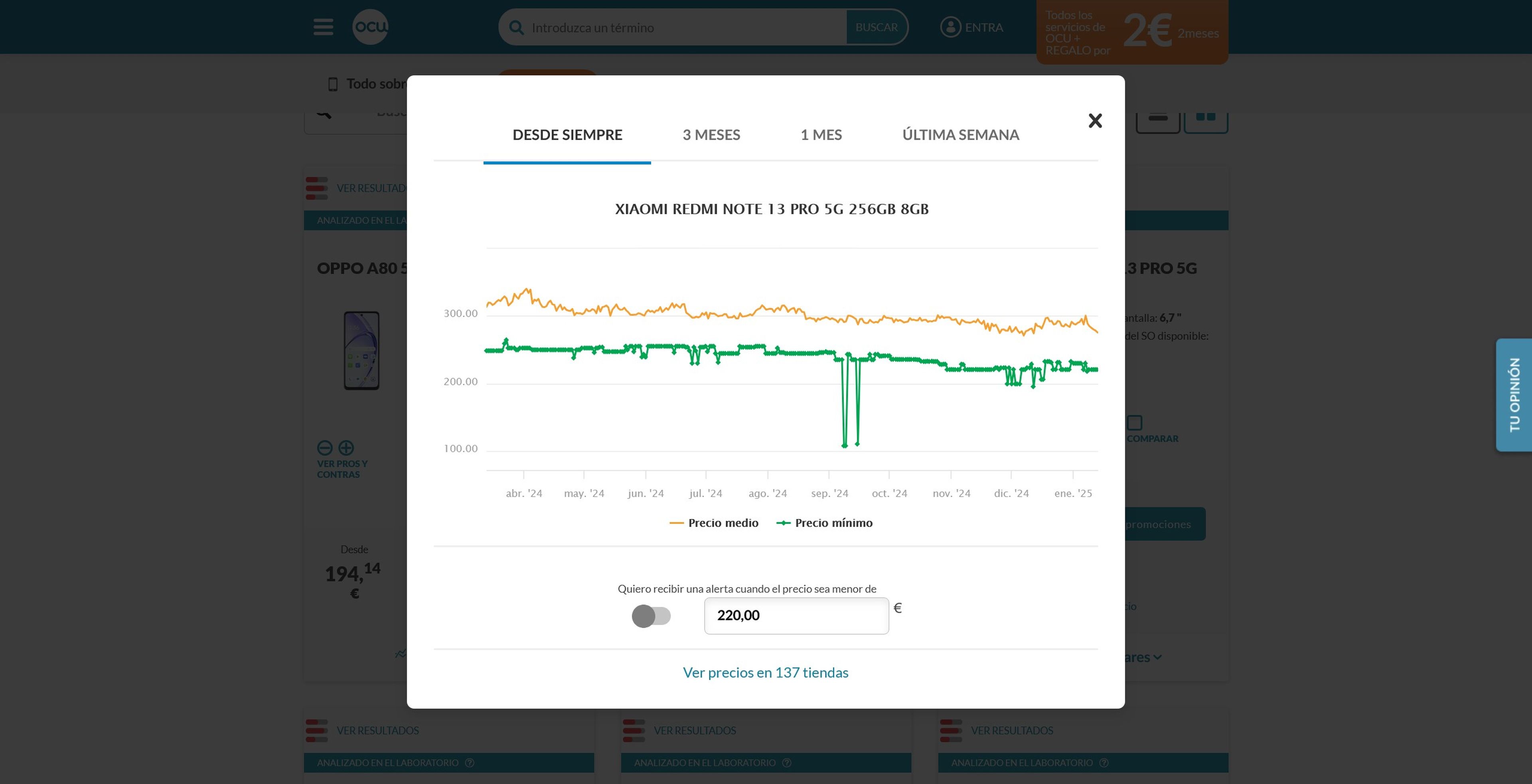The width and height of the screenshot is (1532, 784).
Task: Click the plus circle pros y contras icon
Action: [346, 447]
